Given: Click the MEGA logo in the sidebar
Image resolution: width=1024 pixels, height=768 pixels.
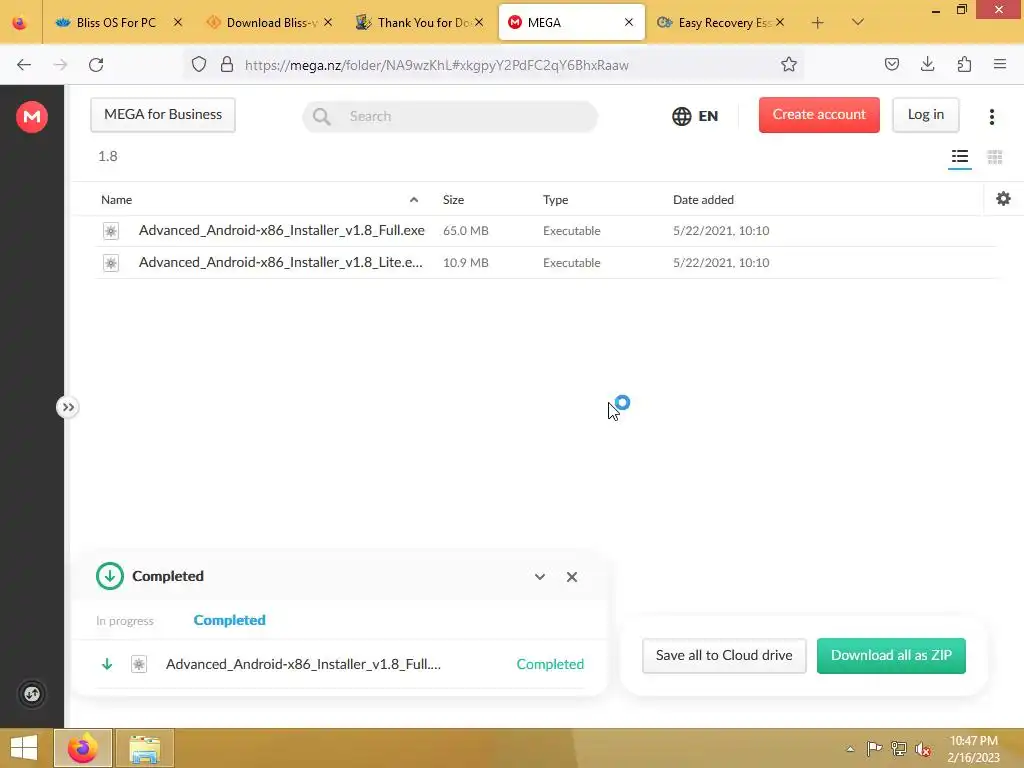Looking at the screenshot, I should (x=31, y=117).
